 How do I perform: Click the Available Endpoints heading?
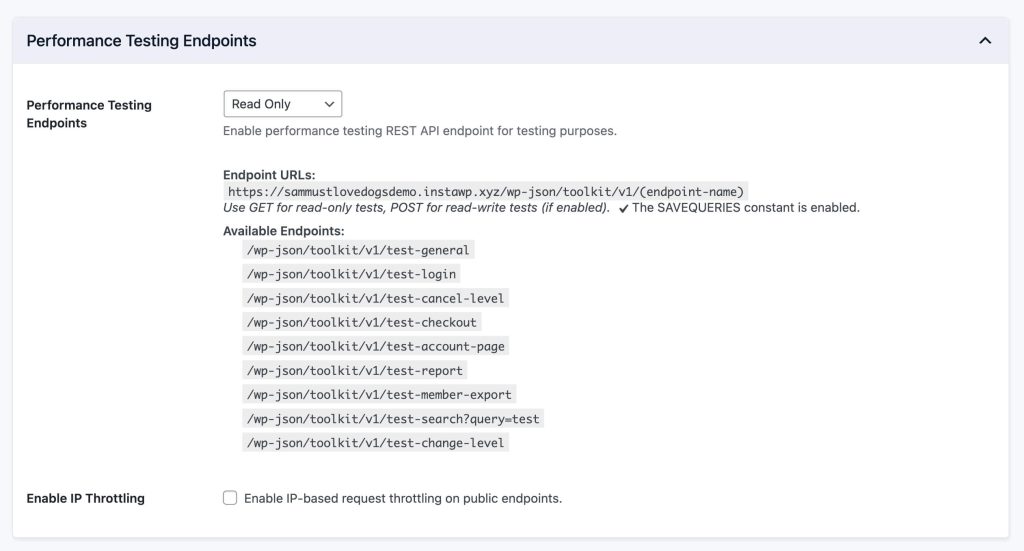coord(283,231)
